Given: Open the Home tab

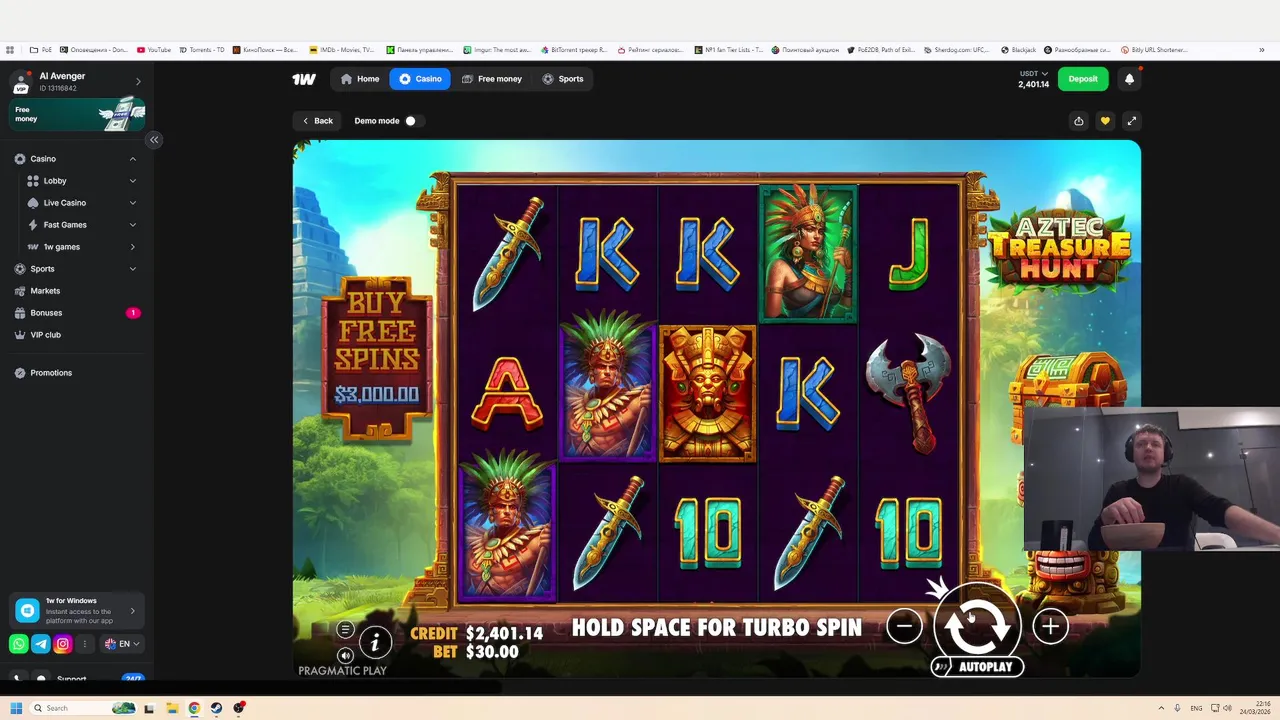Looking at the screenshot, I should 360,79.
